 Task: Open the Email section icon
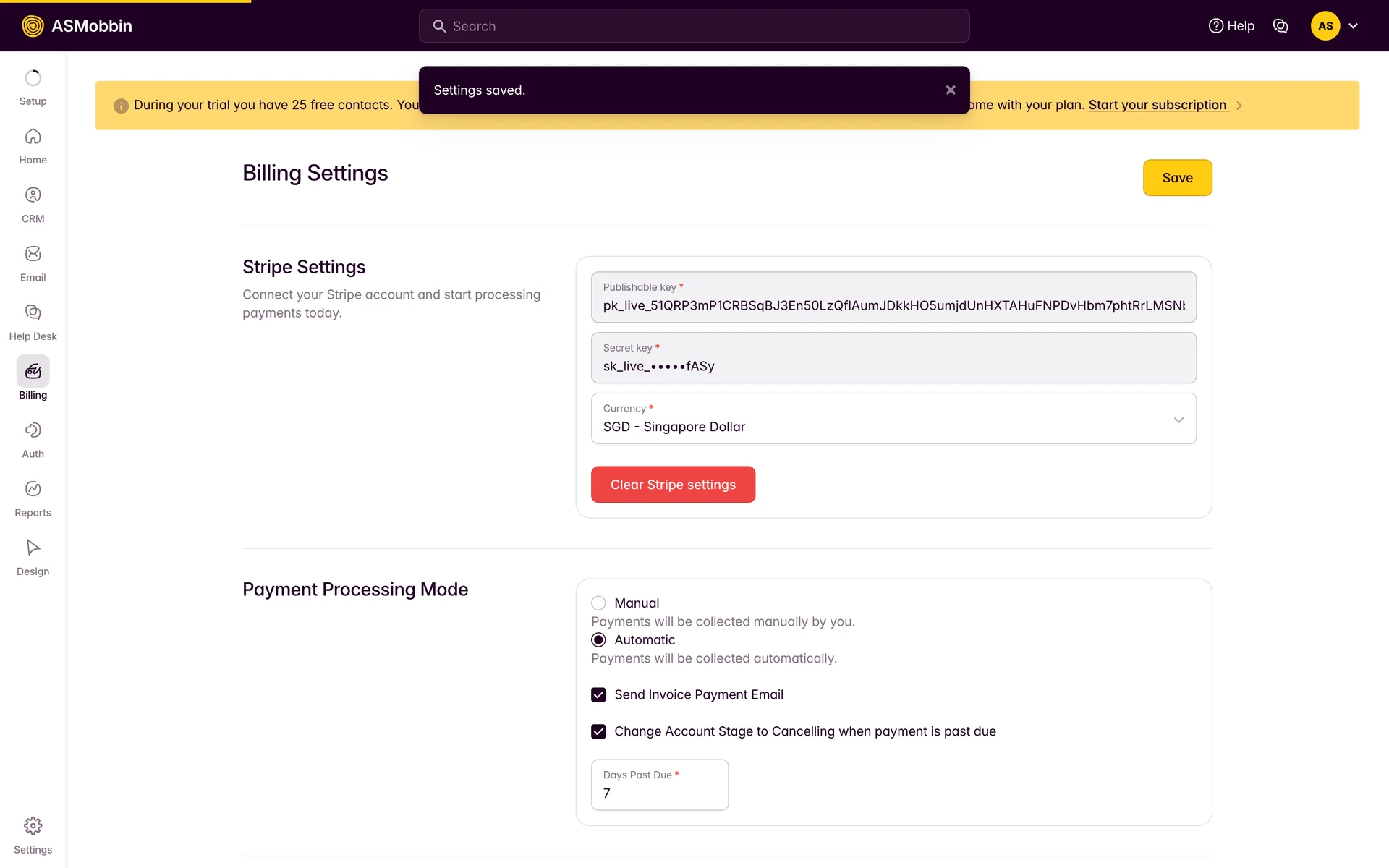[33, 254]
